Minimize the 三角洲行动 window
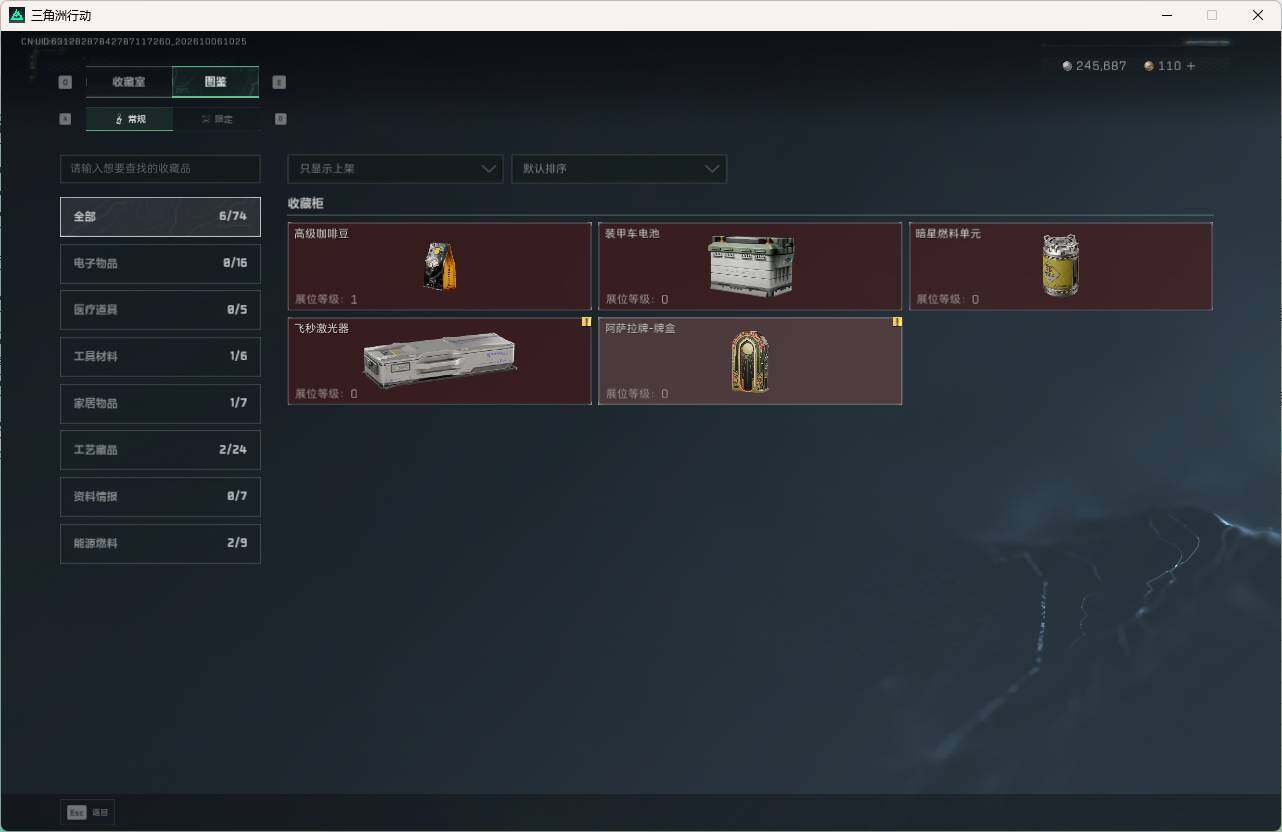This screenshot has width=1282, height=832. 1168,15
